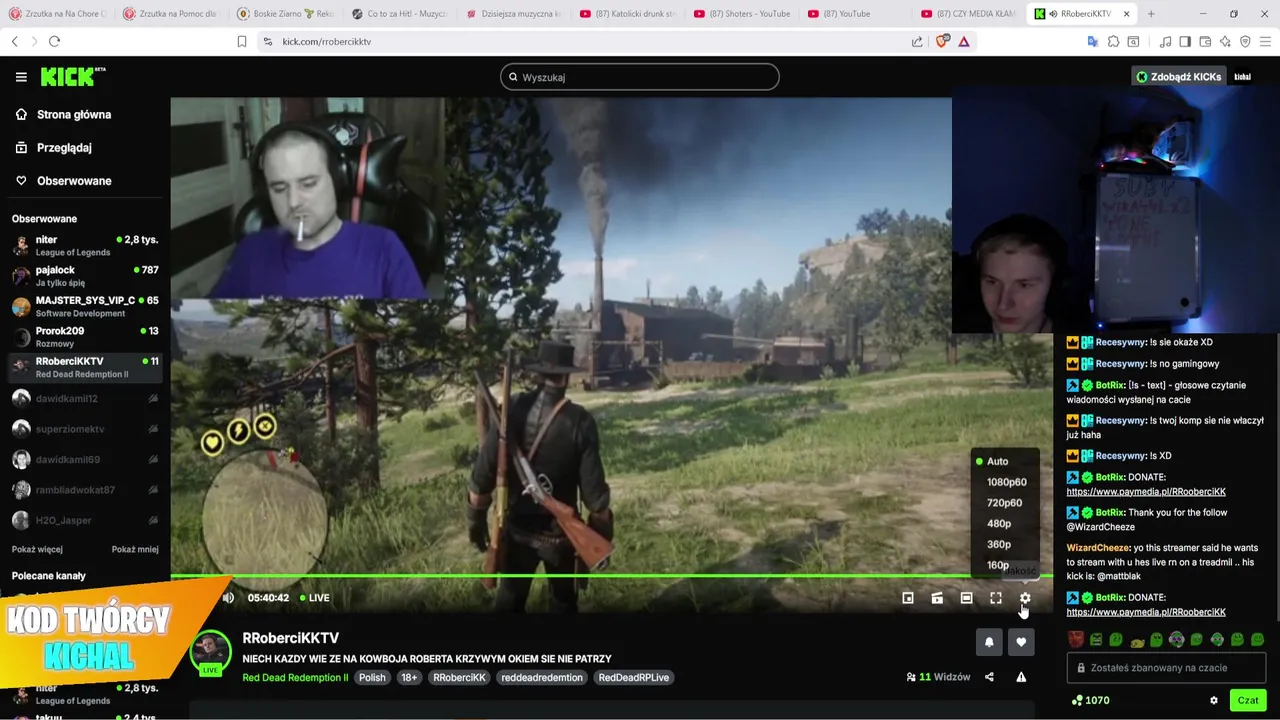Click the green Czat button
Viewport: 1280px width, 720px height.
[1248, 700]
